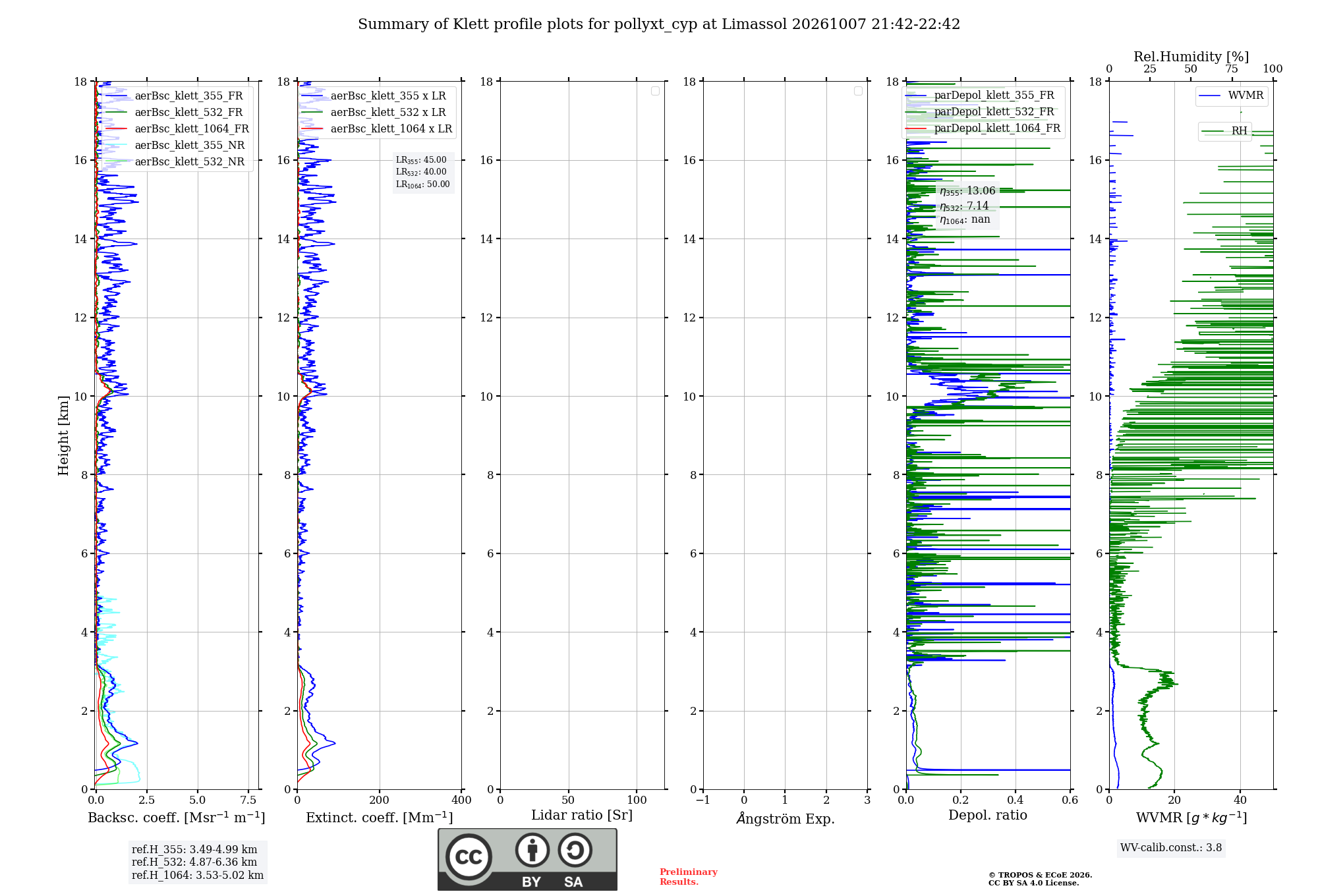Screen dimensions: 1318x896
Task: Click the empty legend box in Lidar ratio panel
Action: (655, 91)
